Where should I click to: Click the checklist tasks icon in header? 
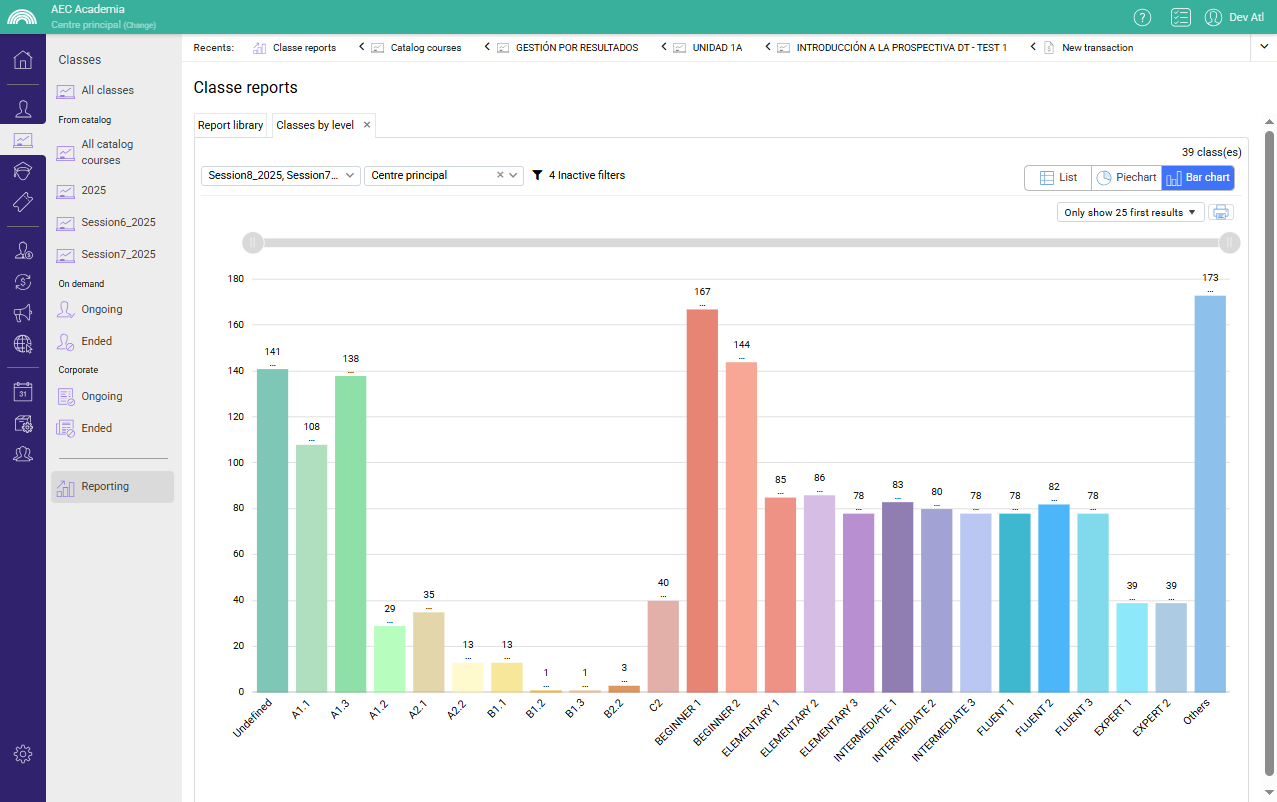pos(1180,17)
